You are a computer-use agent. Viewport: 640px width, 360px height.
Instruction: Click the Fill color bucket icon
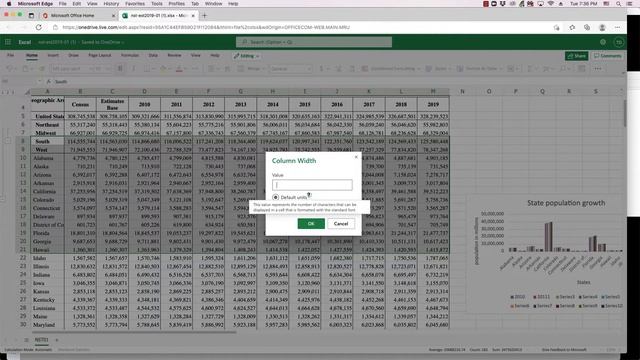coord(163,69)
